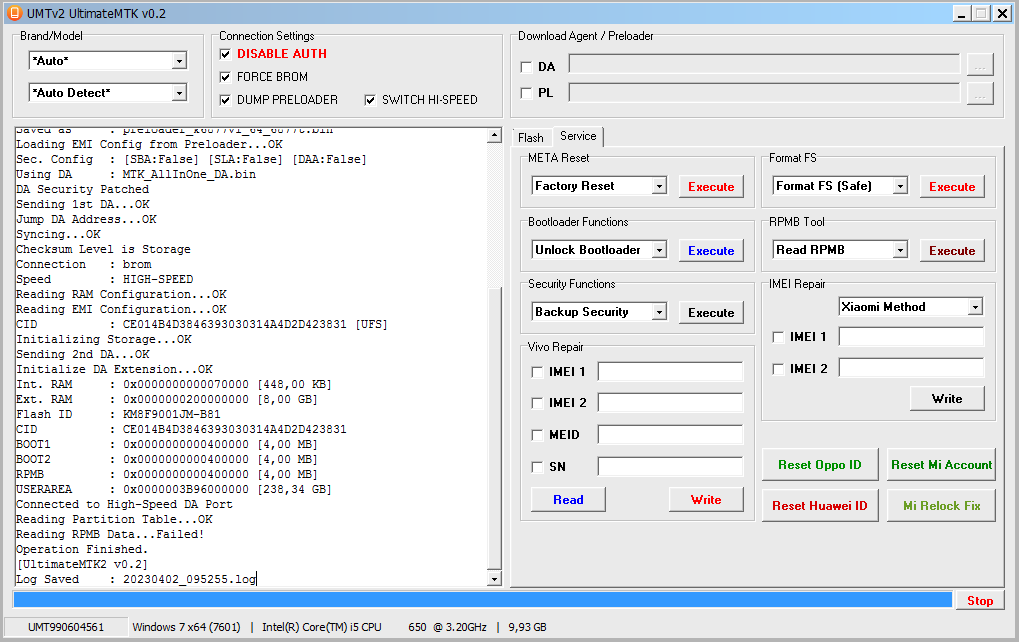Image resolution: width=1019 pixels, height=642 pixels.
Task: Toggle the FORCE BROM checkbox
Action: click(226, 77)
